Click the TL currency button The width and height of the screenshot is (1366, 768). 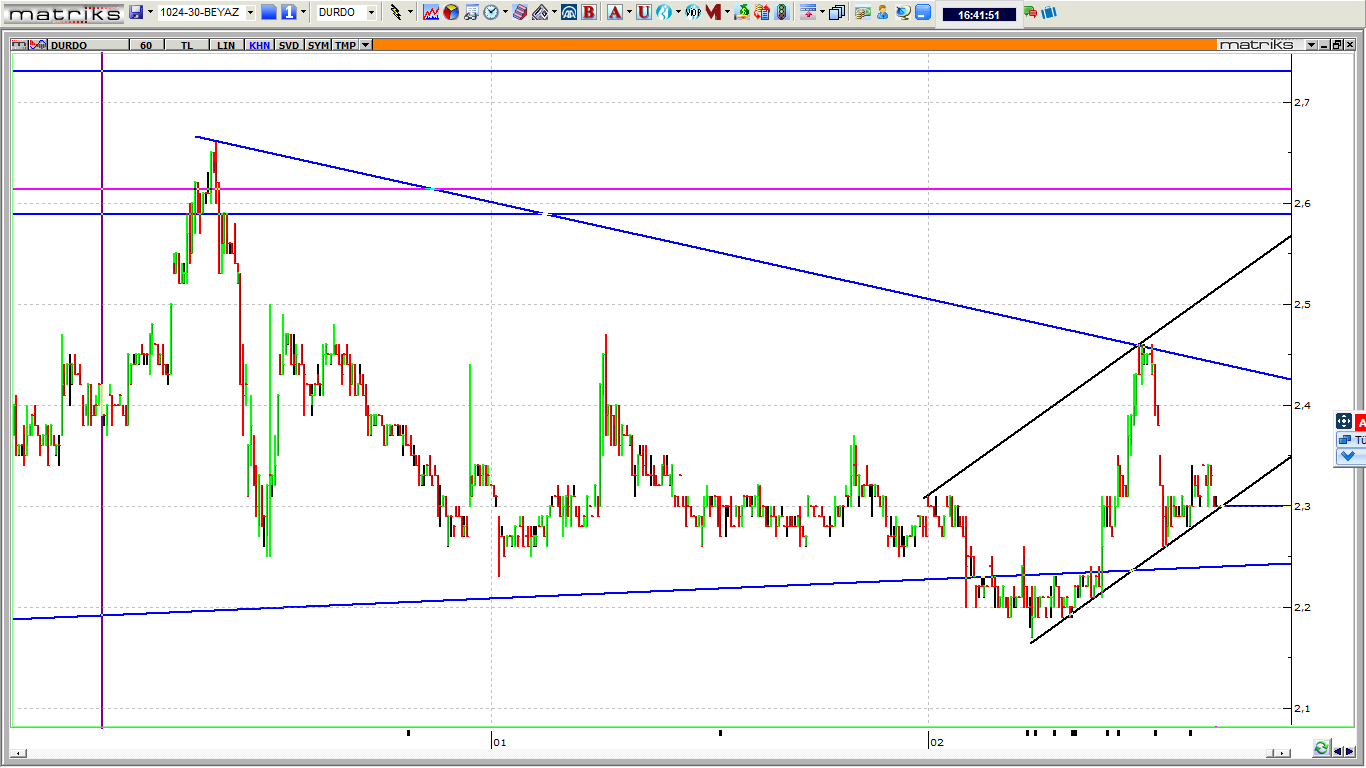point(187,45)
